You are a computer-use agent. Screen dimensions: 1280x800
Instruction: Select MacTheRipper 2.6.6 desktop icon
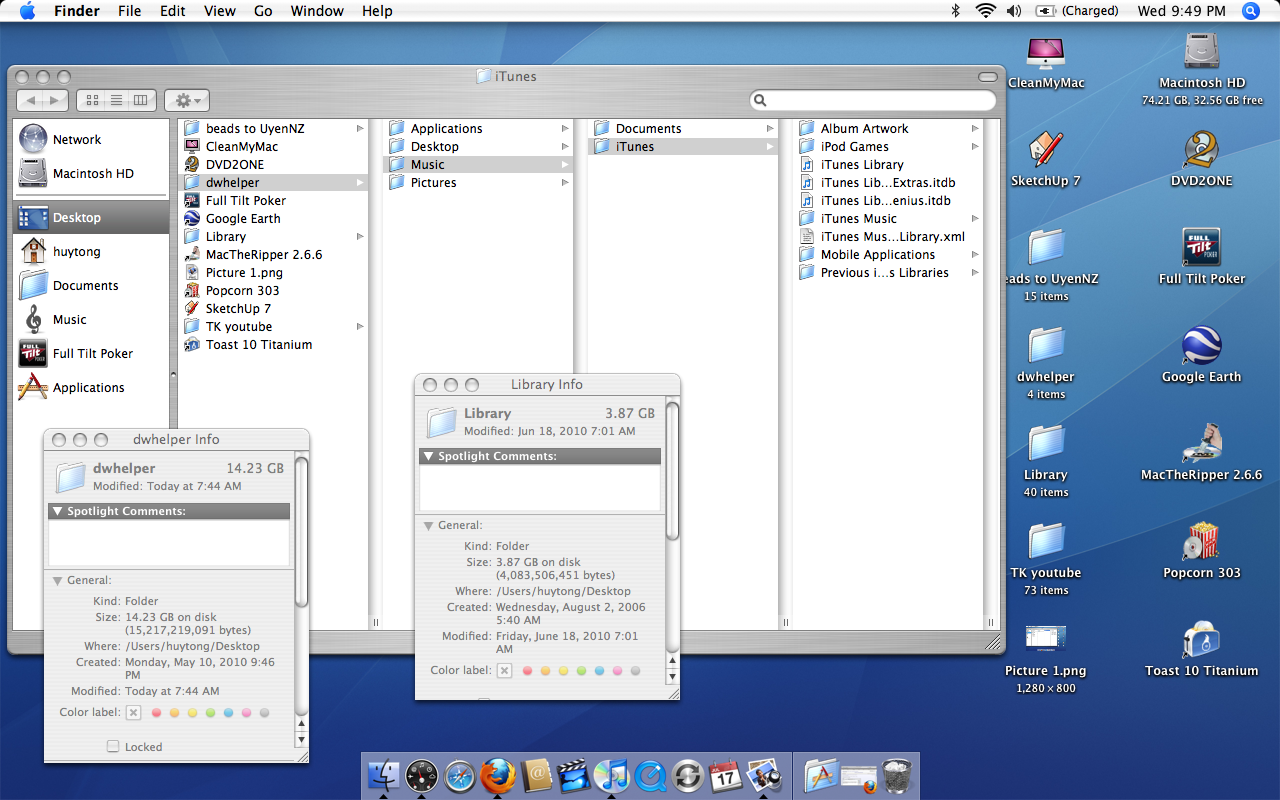tap(1201, 444)
